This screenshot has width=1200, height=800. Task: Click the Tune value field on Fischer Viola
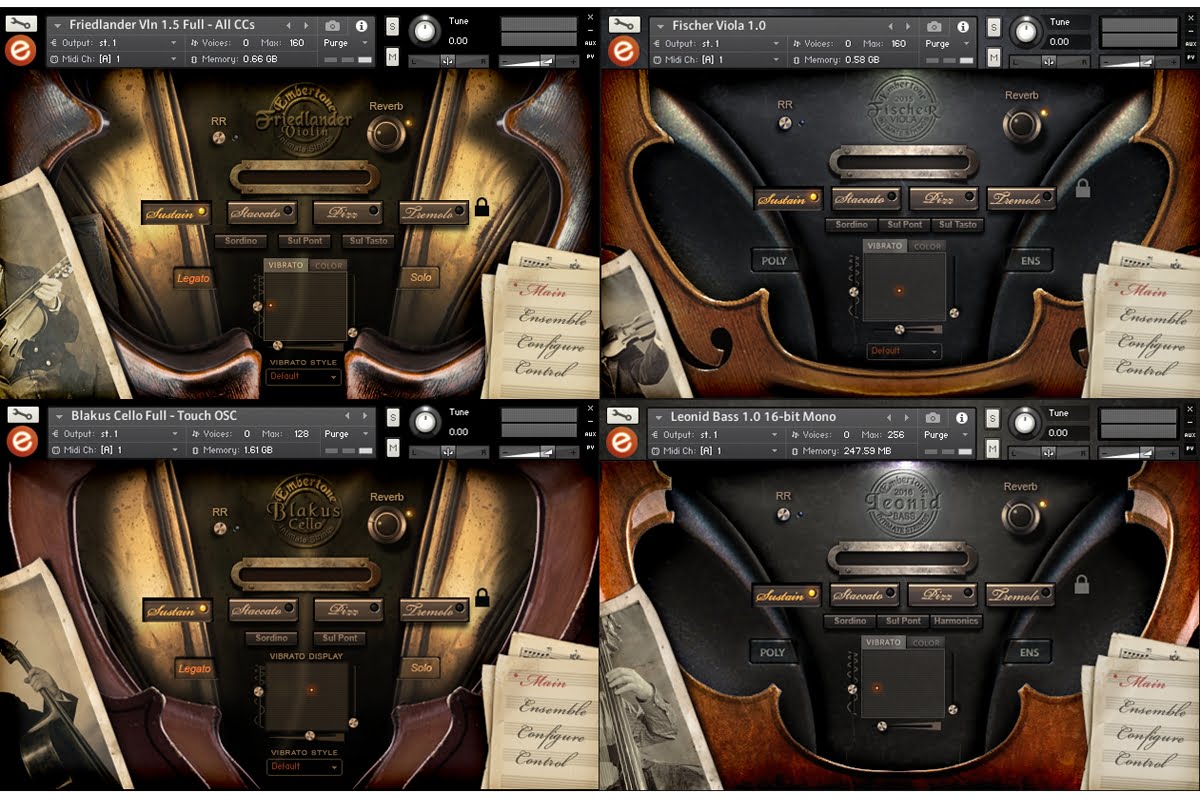(1065, 42)
